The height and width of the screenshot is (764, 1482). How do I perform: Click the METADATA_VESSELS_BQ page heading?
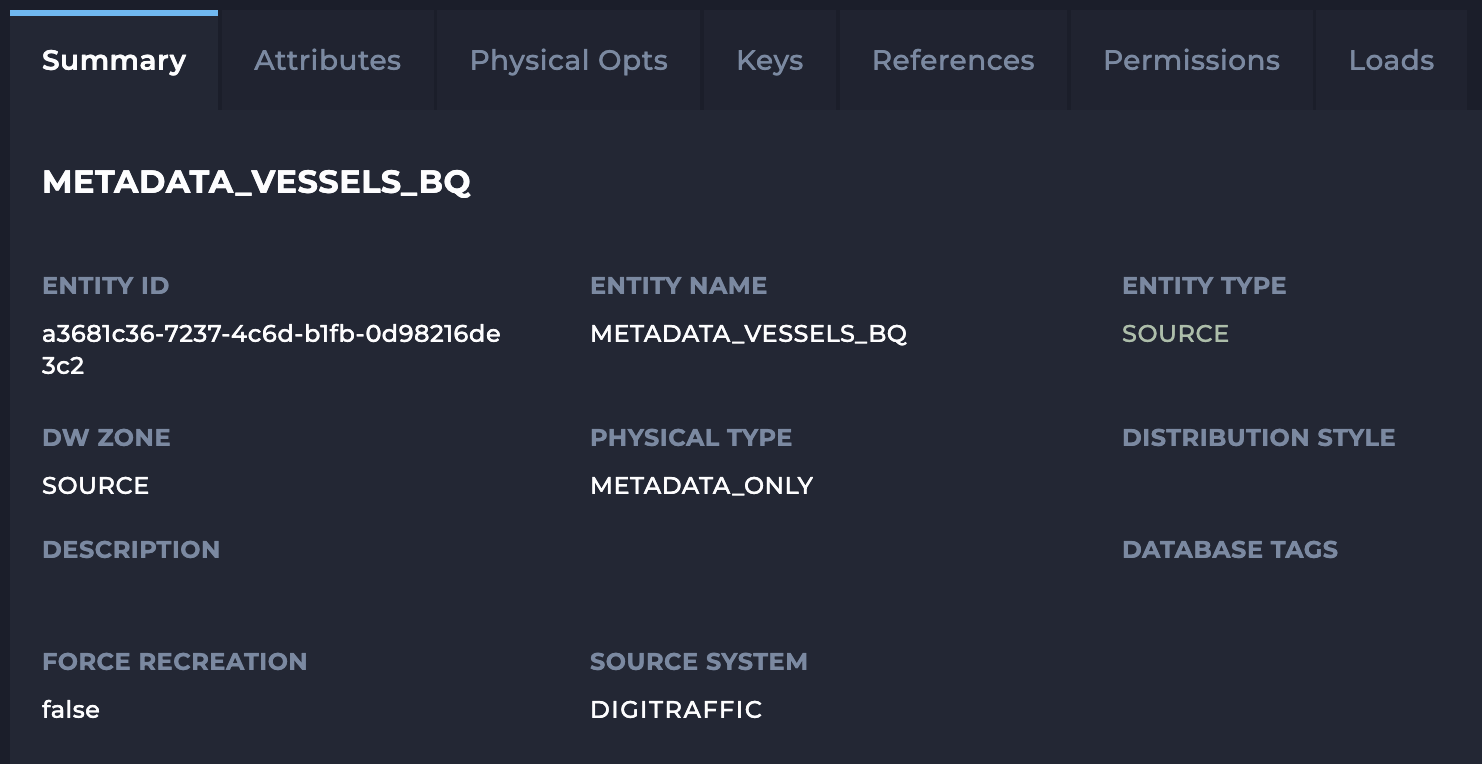pyautogui.click(x=256, y=182)
